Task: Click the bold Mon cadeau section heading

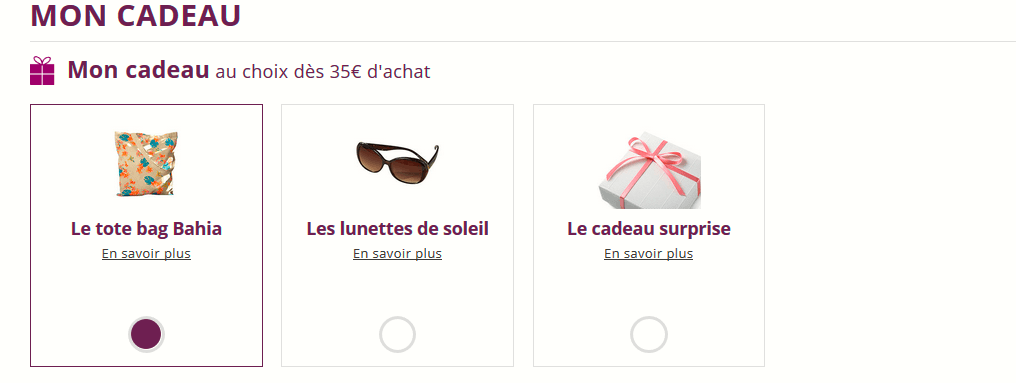Action: click(x=138, y=70)
